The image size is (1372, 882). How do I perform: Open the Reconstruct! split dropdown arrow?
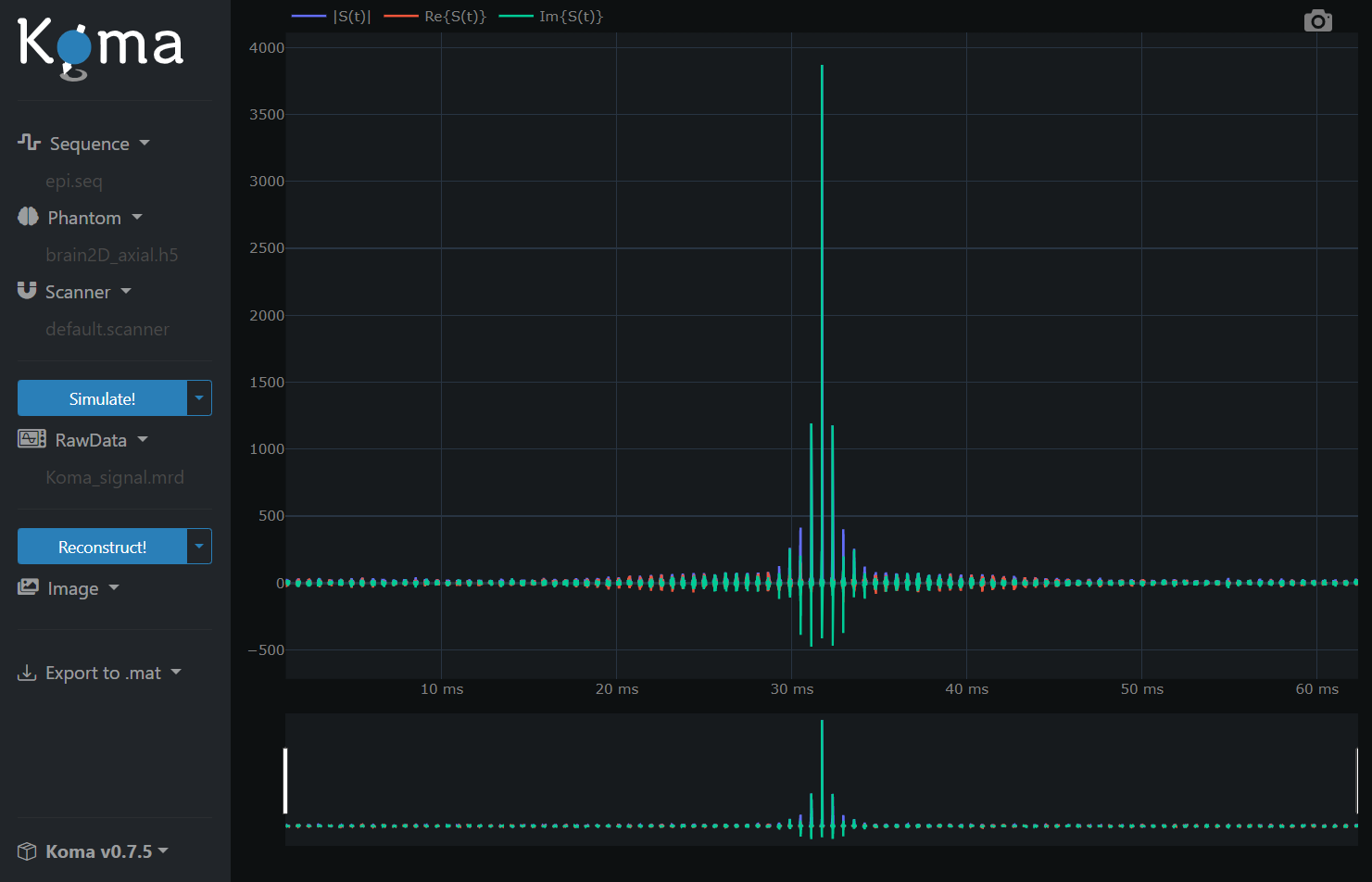[x=199, y=547]
